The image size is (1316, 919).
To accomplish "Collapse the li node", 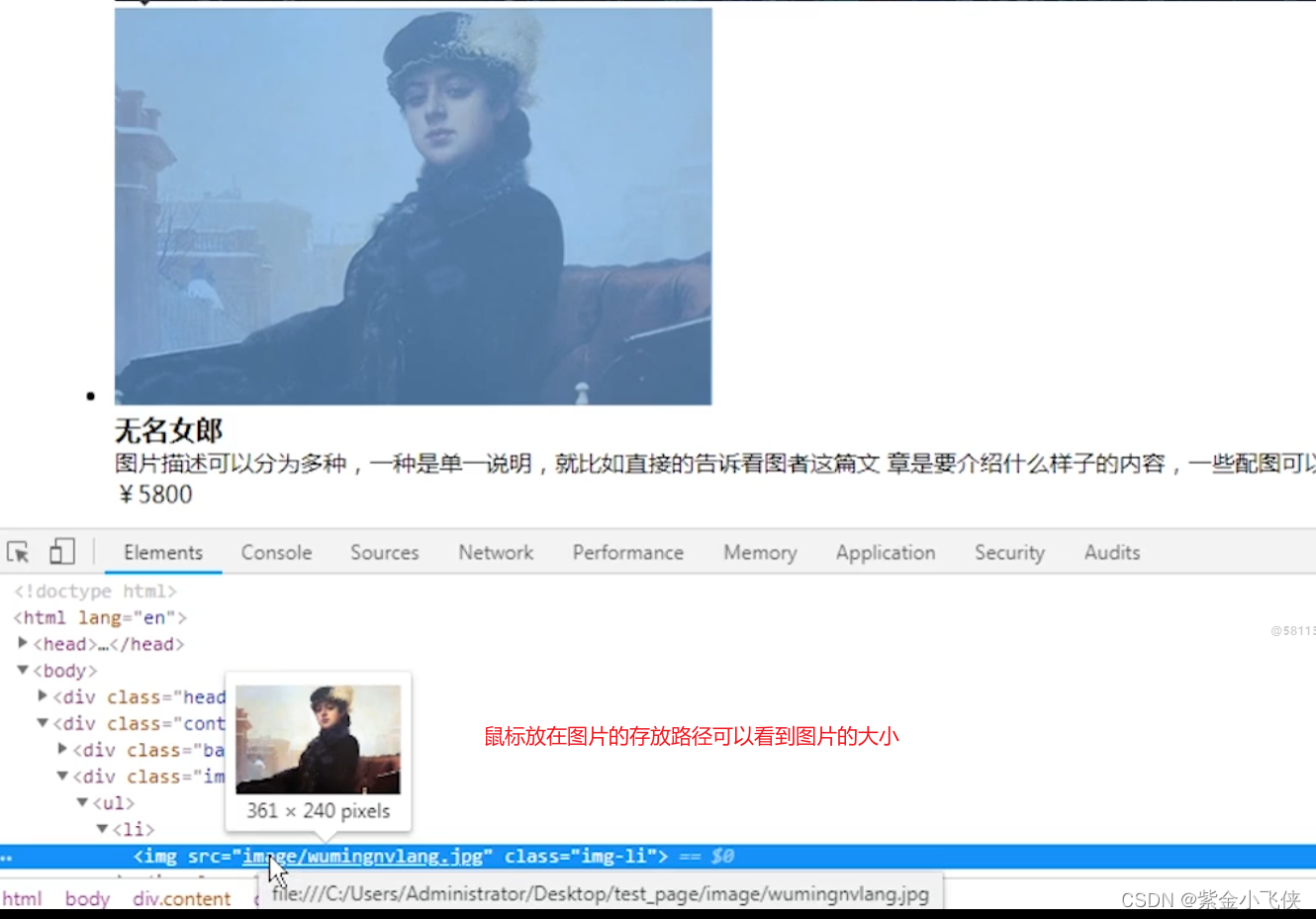I will pos(102,828).
